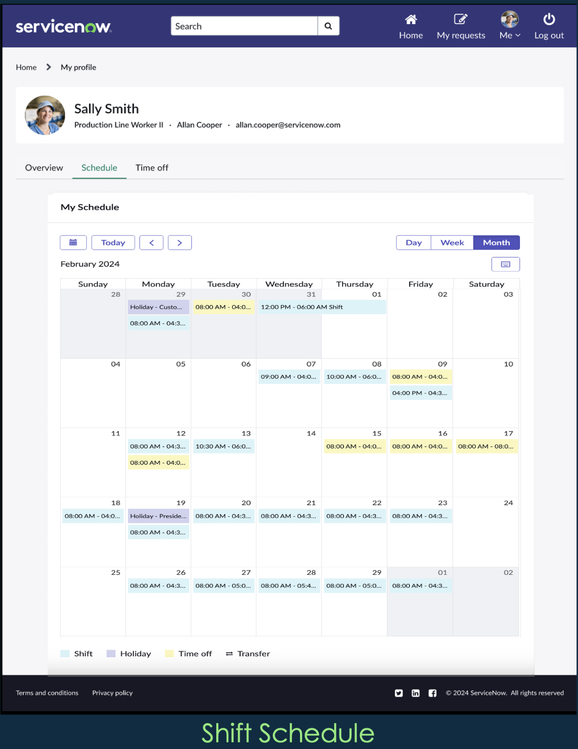Viewport: 578px width, 749px height.
Task: Click the search magnifier icon
Action: [328, 26]
